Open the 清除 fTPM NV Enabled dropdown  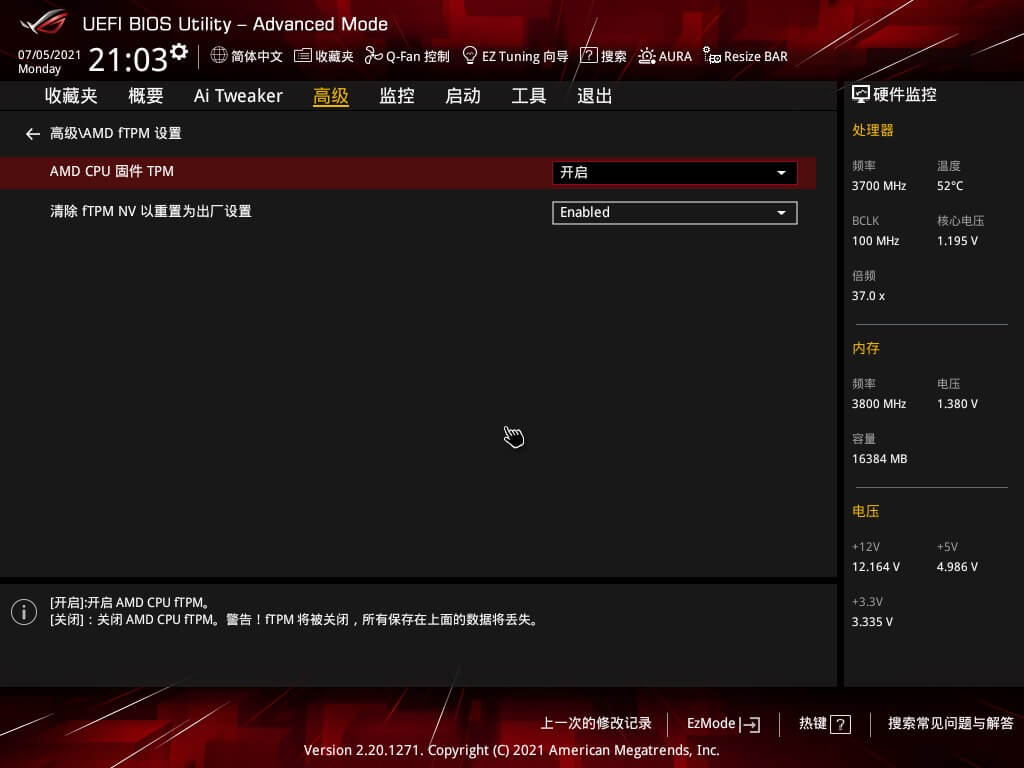[674, 212]
